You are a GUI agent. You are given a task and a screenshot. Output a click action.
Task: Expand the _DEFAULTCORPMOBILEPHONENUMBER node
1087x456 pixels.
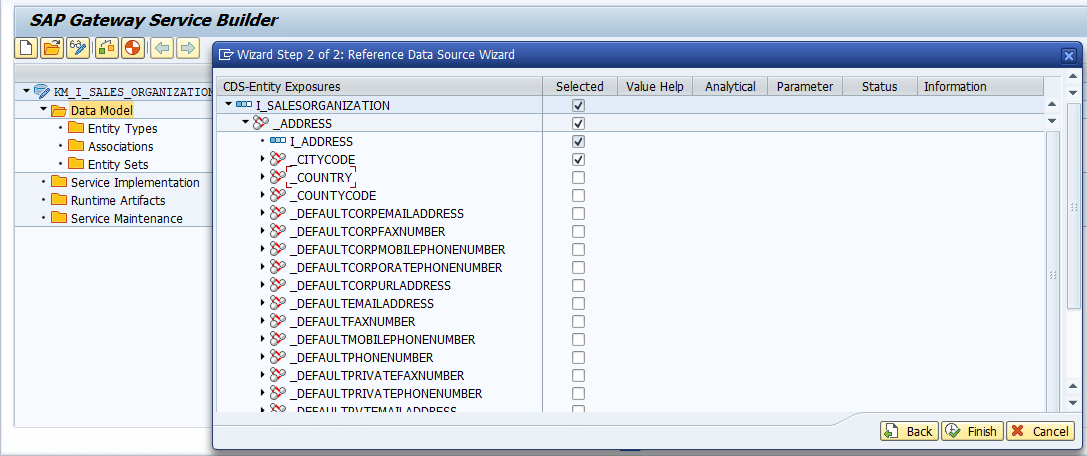(263, 249)
